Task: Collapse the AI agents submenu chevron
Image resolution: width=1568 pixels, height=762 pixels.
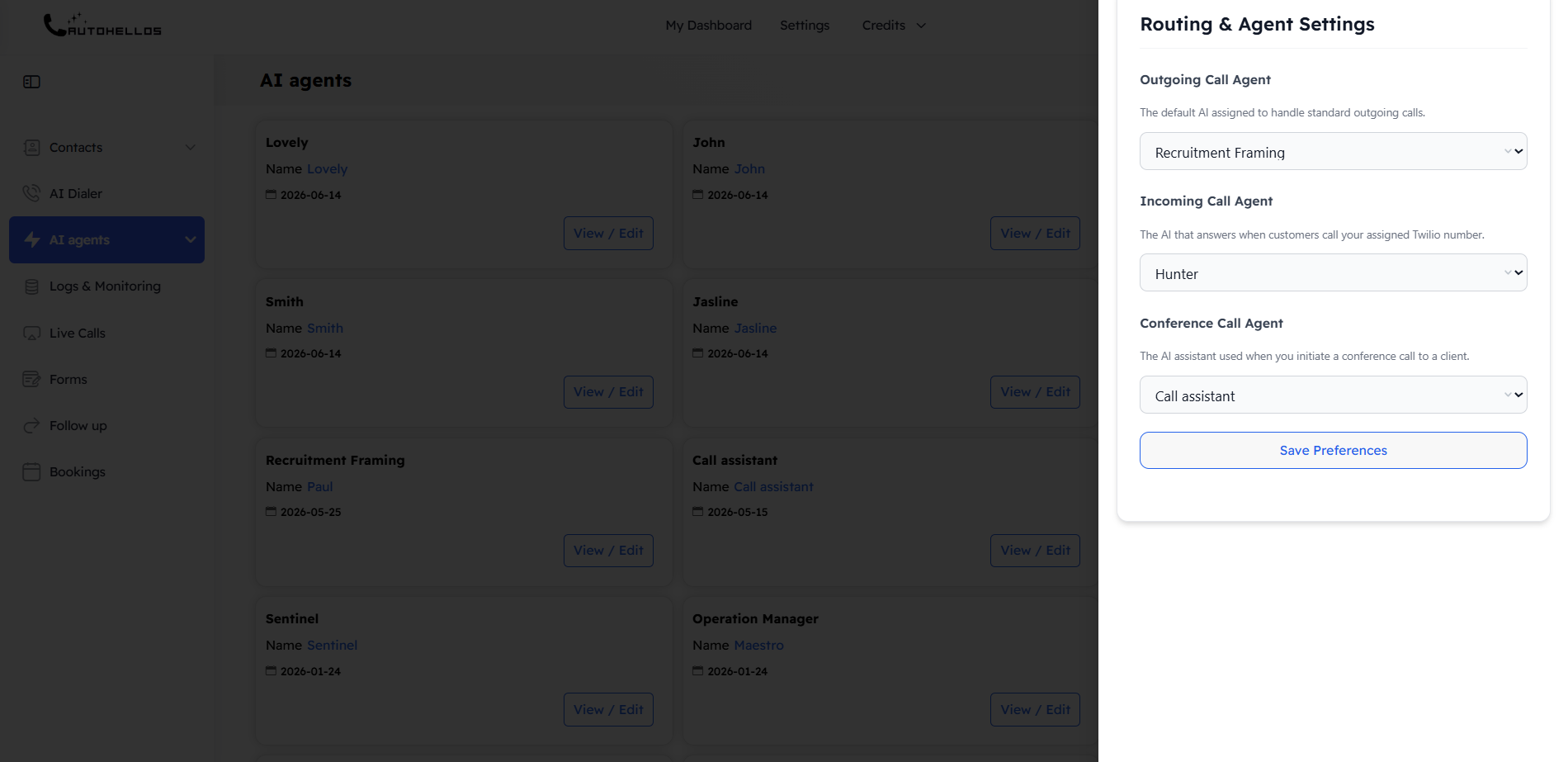Action: [x=191, y=239]
